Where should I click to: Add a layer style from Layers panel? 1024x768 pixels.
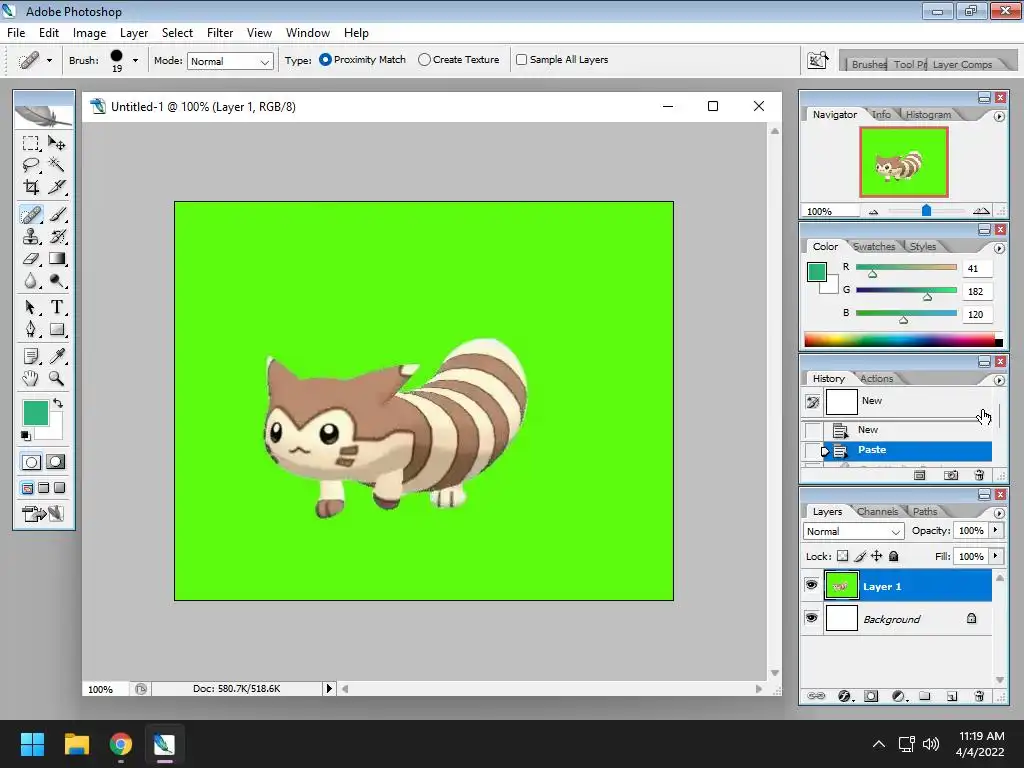(844, 696)
